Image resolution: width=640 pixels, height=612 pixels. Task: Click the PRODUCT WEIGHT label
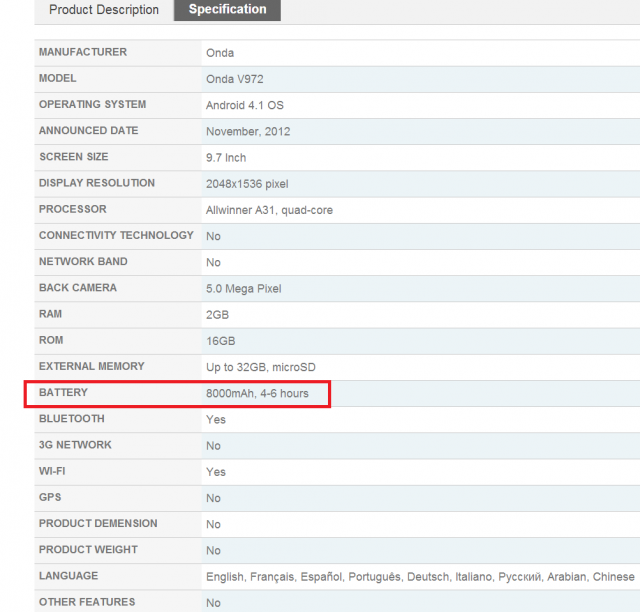point(88,550)
